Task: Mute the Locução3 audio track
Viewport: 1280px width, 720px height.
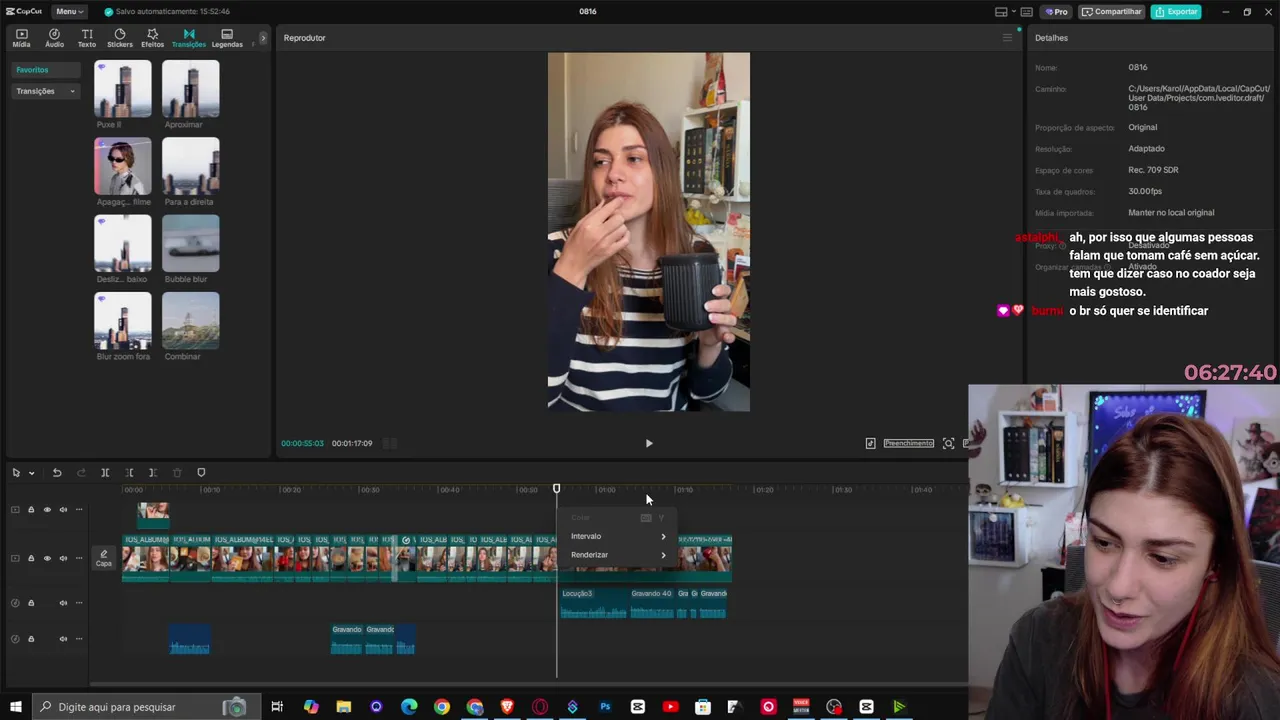Action: coord(63,603)
